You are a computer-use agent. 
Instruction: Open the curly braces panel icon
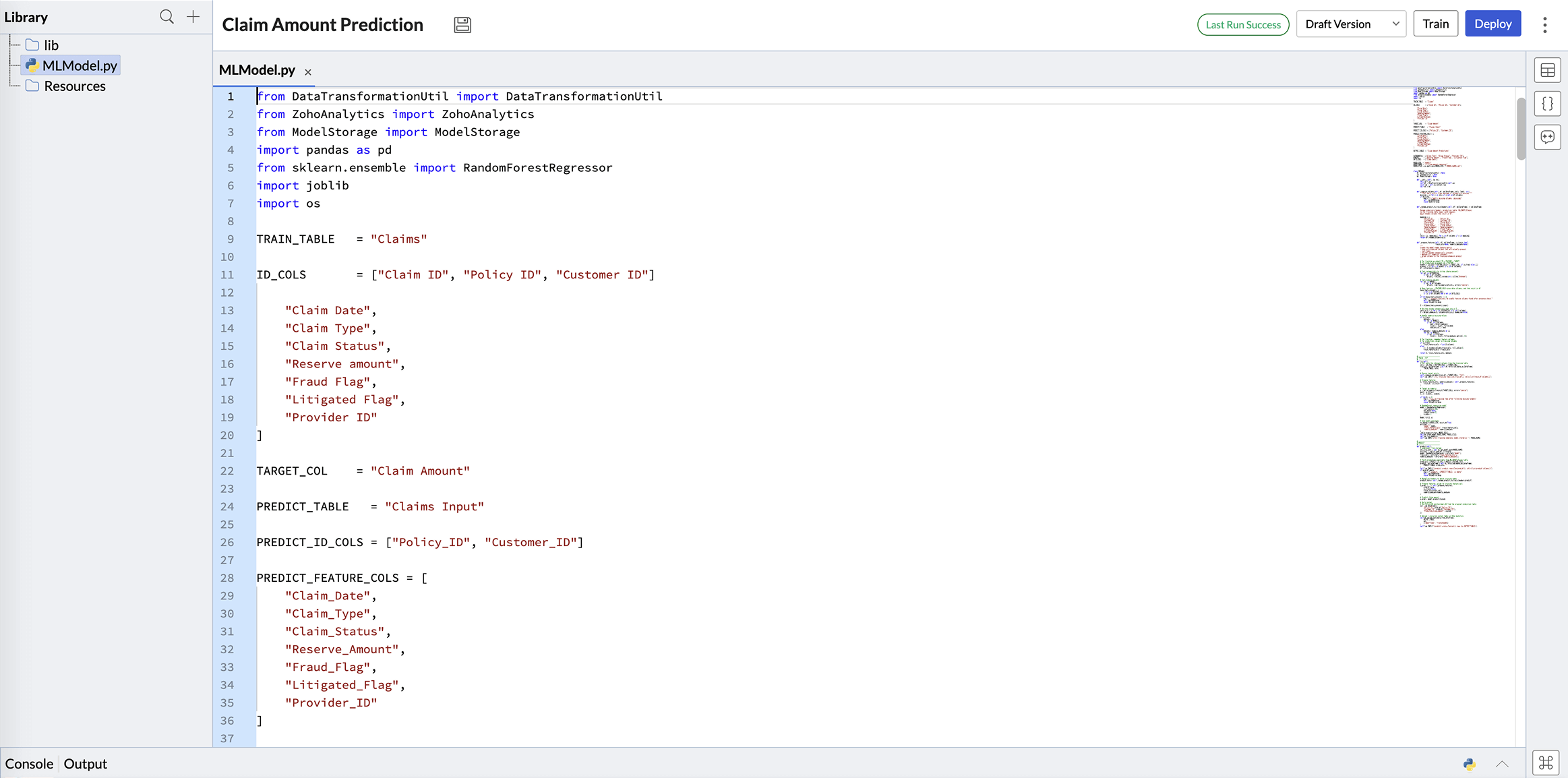pos(1547,104)
